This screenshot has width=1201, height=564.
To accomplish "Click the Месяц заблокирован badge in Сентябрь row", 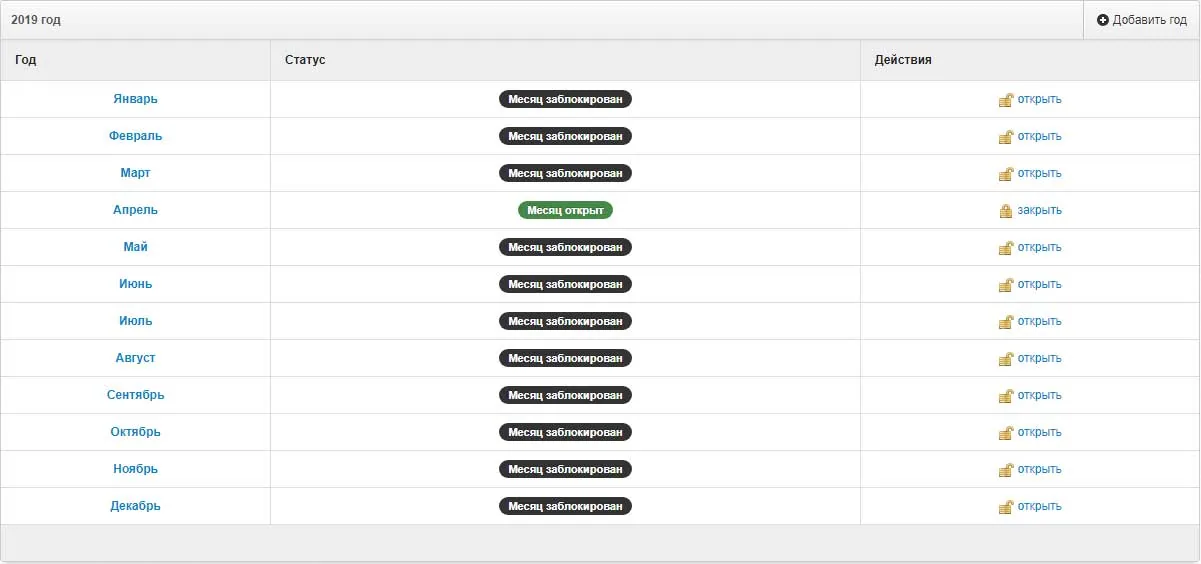I will click(x=565, y=395).
